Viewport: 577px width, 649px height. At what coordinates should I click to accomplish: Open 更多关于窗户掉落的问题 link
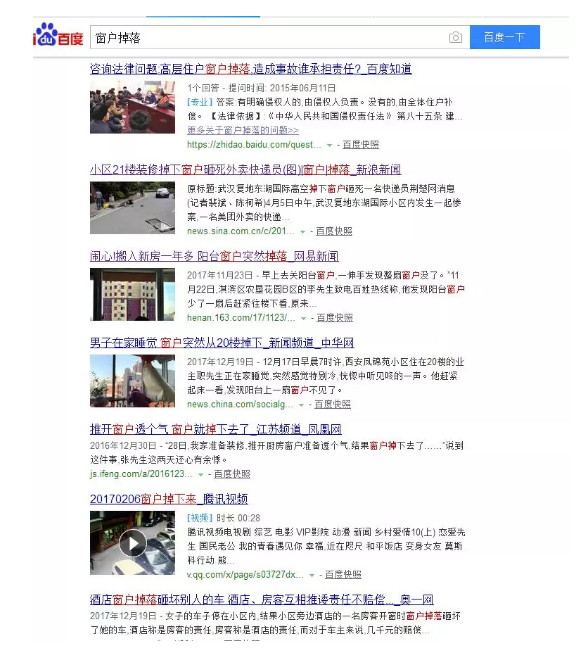tap(243, 130)
